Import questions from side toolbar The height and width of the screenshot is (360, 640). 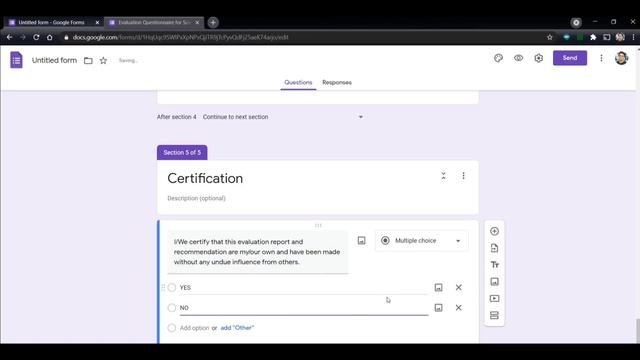pyautogui.click(x=494, y=248)
